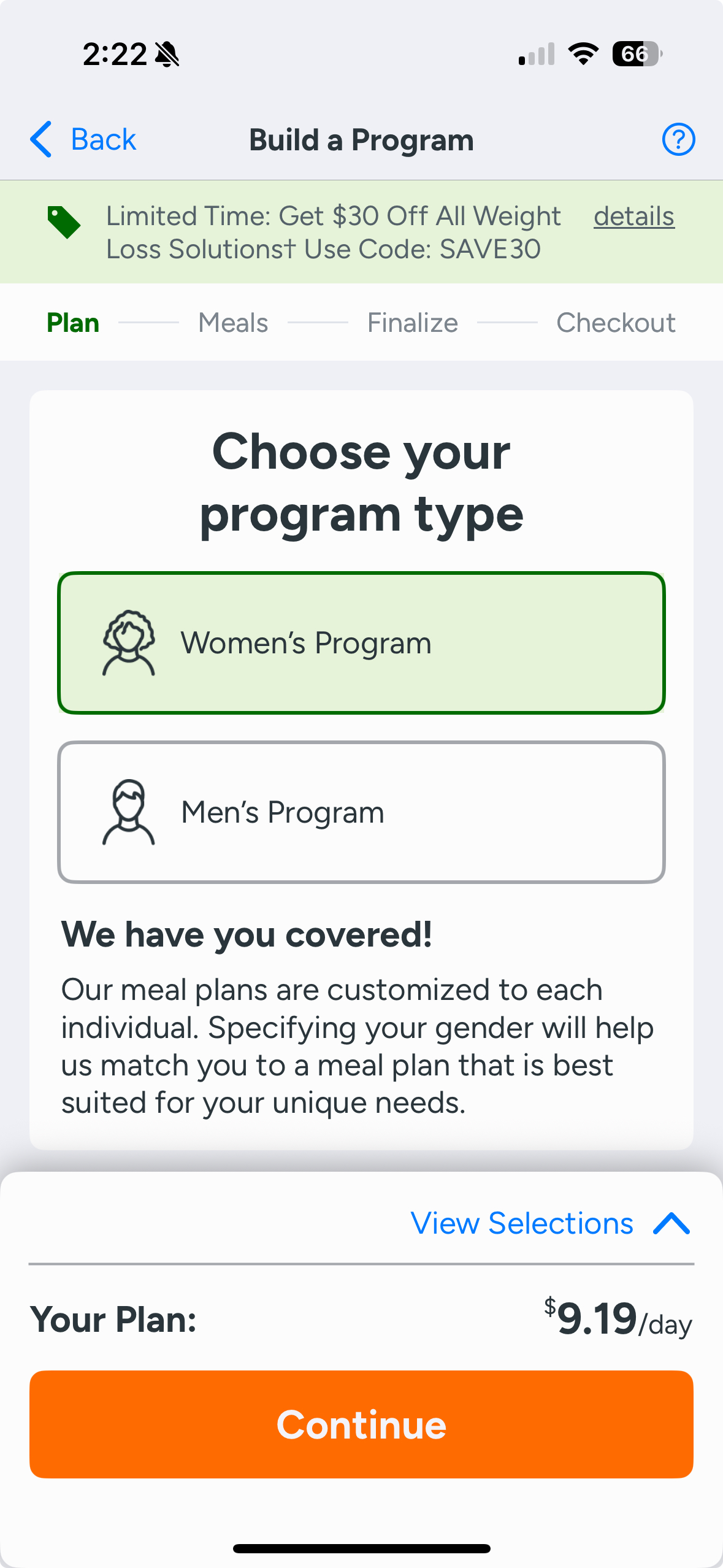Tap the $9.19/day plan price
723x1568 pixels.
[618, 1319]
